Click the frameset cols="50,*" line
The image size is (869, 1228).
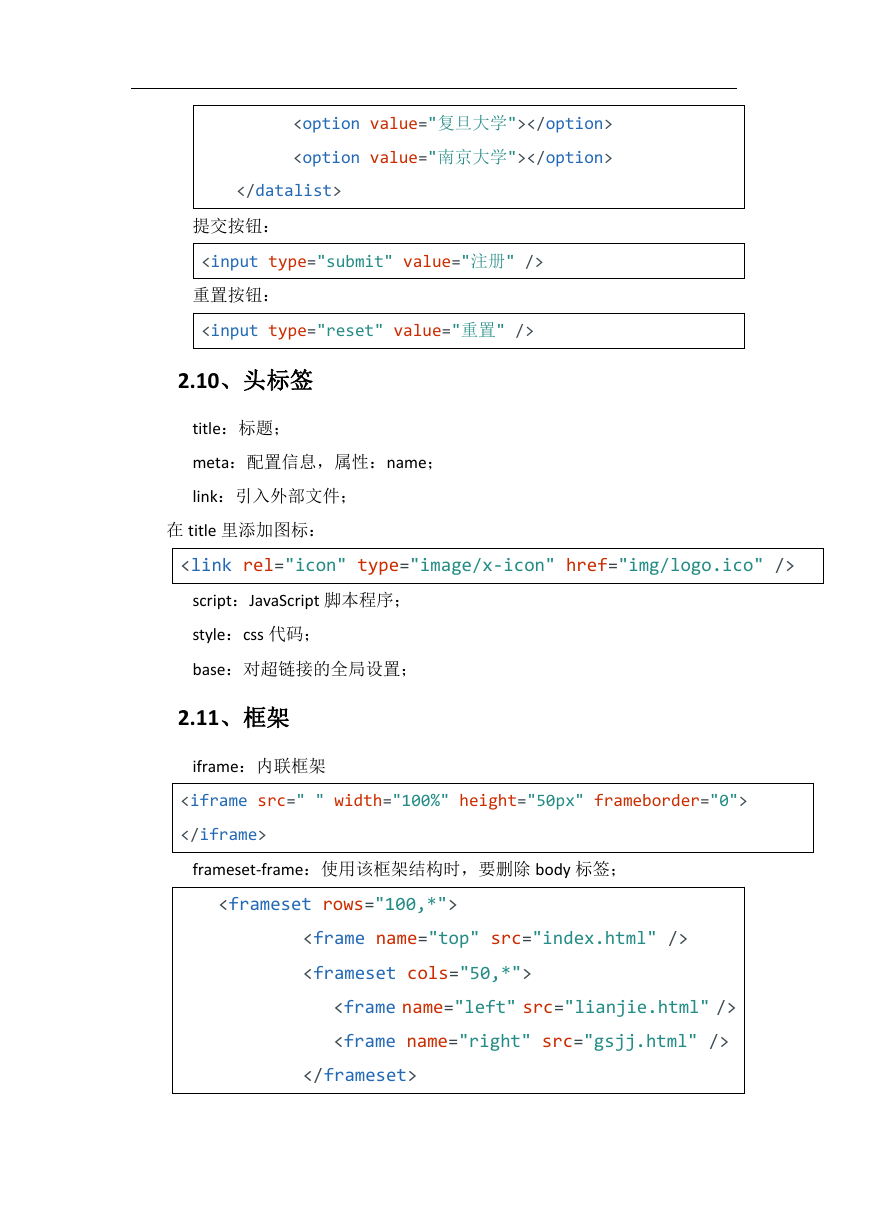pyautogui.click(x=417, y=973)
